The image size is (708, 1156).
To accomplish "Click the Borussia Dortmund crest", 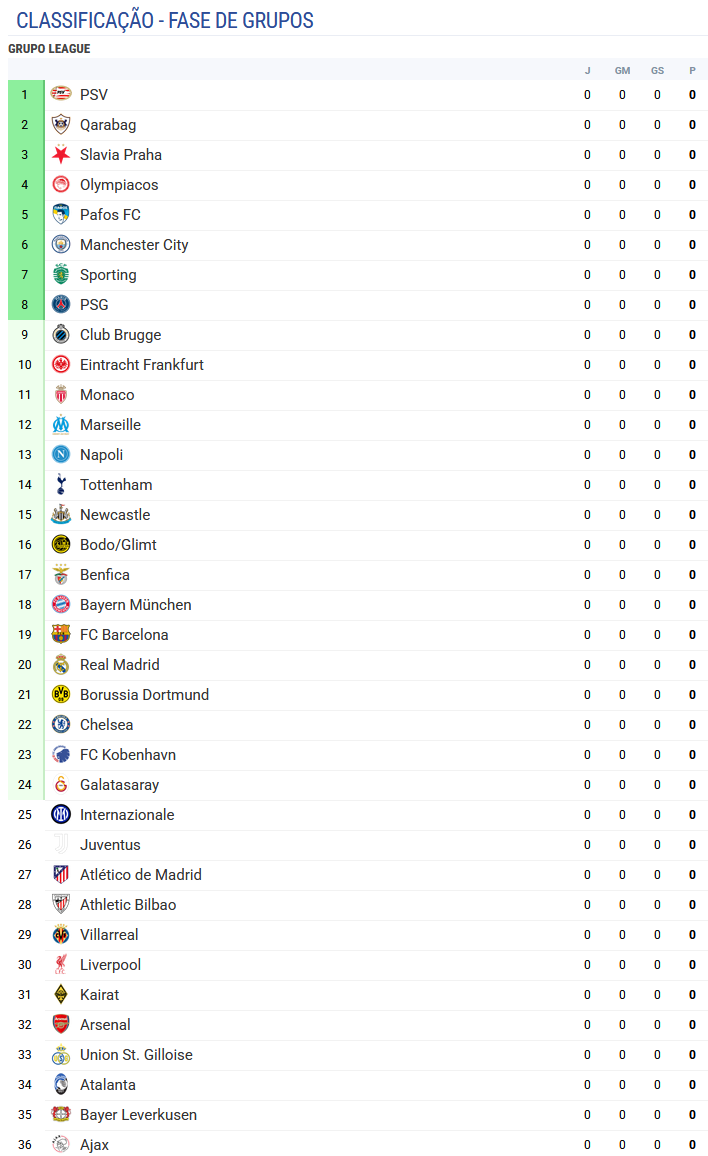I will tap(61, 694).
